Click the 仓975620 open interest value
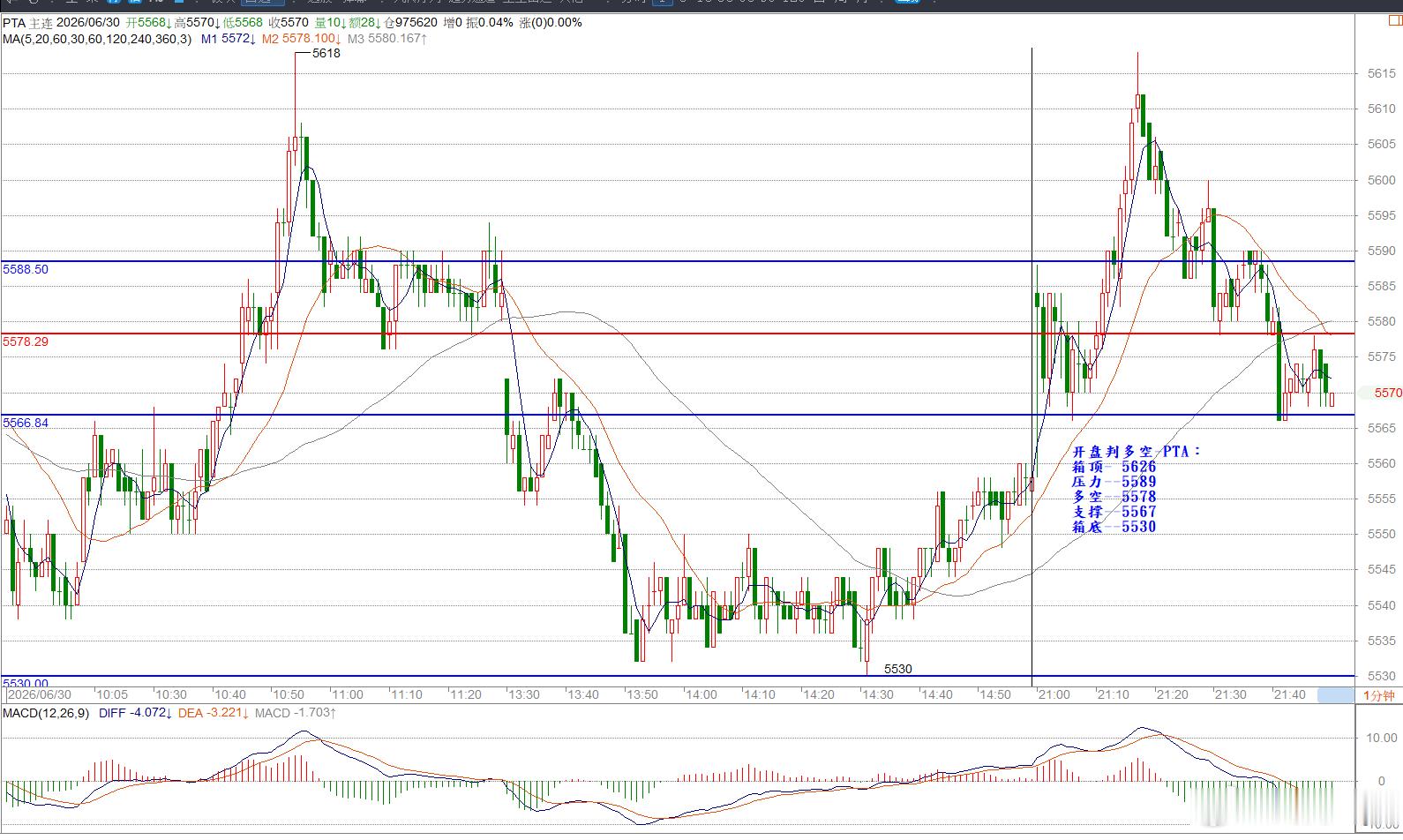This screenshot has width=1403, height=840. pyautogui.click(x=410, y=23)
